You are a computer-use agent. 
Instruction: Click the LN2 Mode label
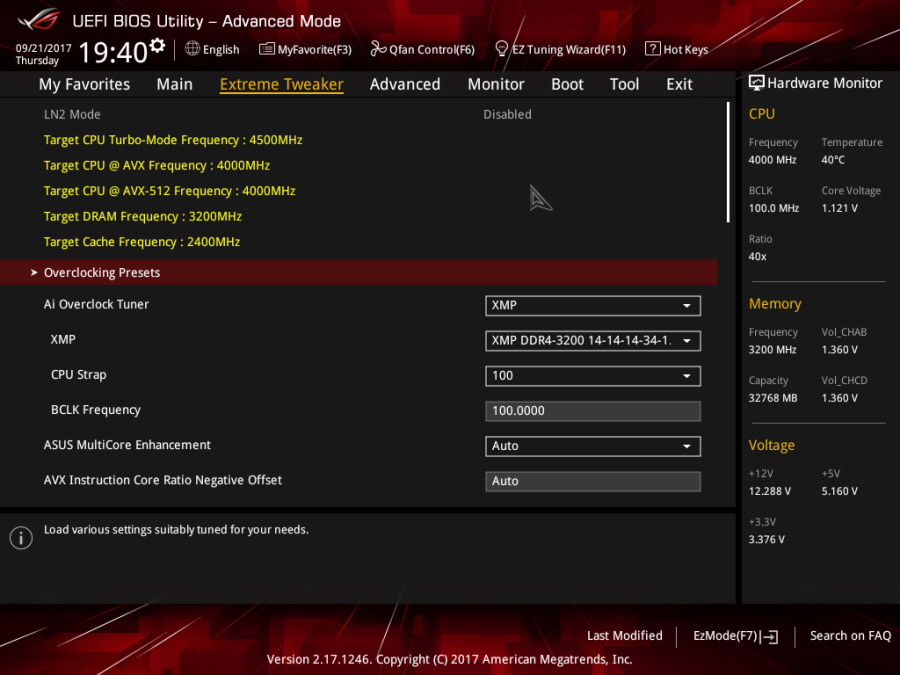click(72, 114)
